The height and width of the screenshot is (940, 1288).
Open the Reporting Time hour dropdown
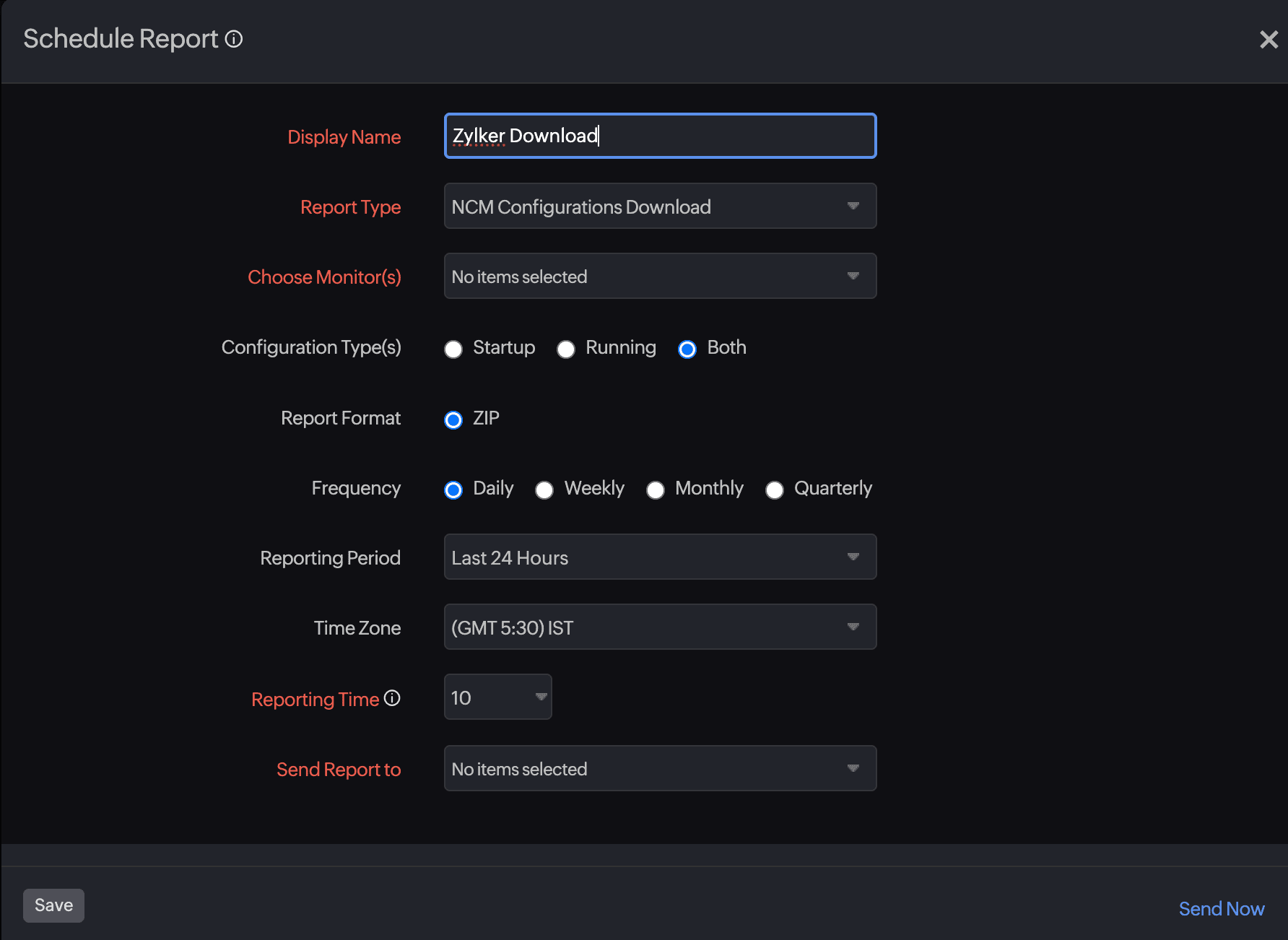[x=497, y=697]
